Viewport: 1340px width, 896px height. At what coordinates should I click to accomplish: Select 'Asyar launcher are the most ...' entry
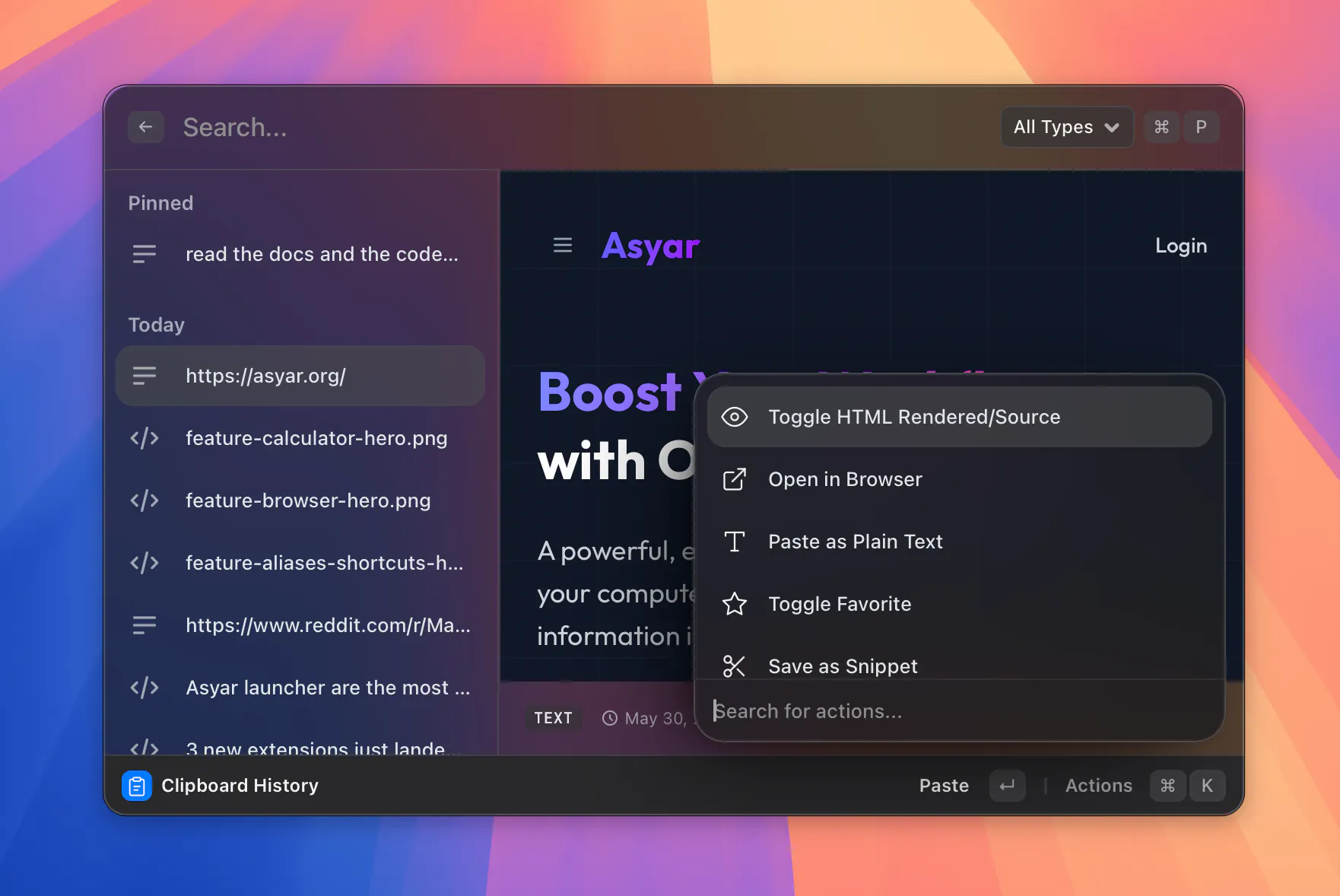coord(300,688)
